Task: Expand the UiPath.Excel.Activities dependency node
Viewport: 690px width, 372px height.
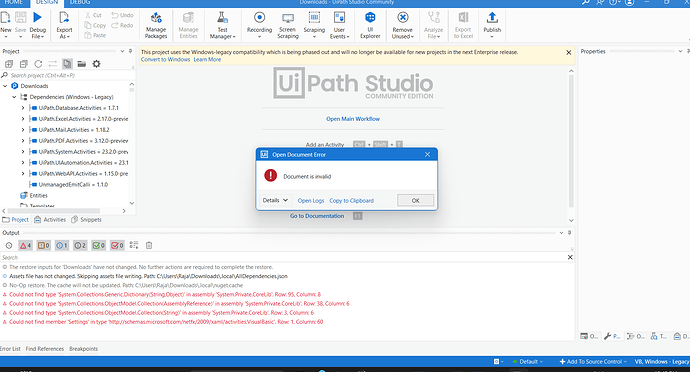Action: [23, 119]
